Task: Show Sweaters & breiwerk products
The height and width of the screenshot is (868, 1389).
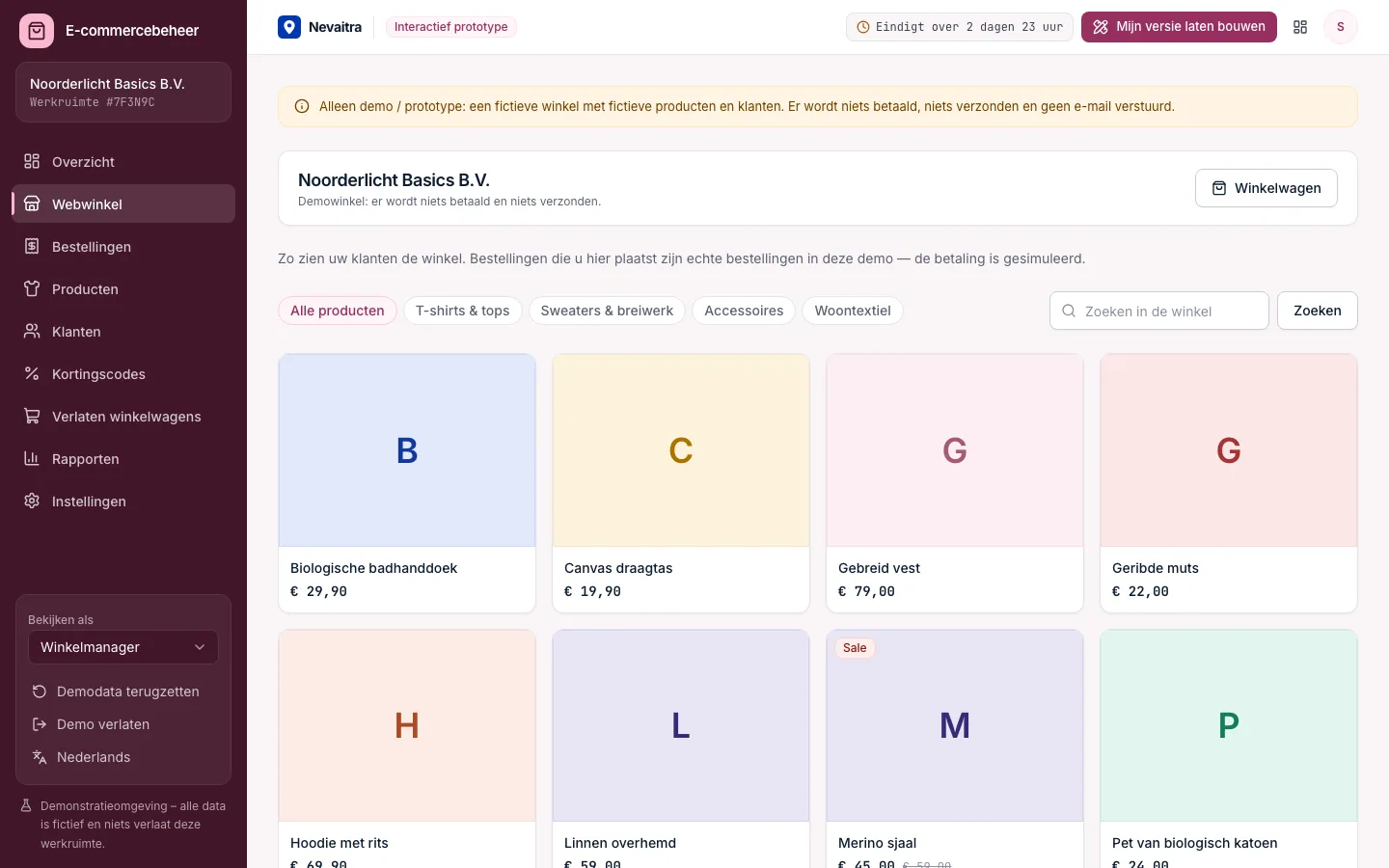Action: tap(607, 311)
